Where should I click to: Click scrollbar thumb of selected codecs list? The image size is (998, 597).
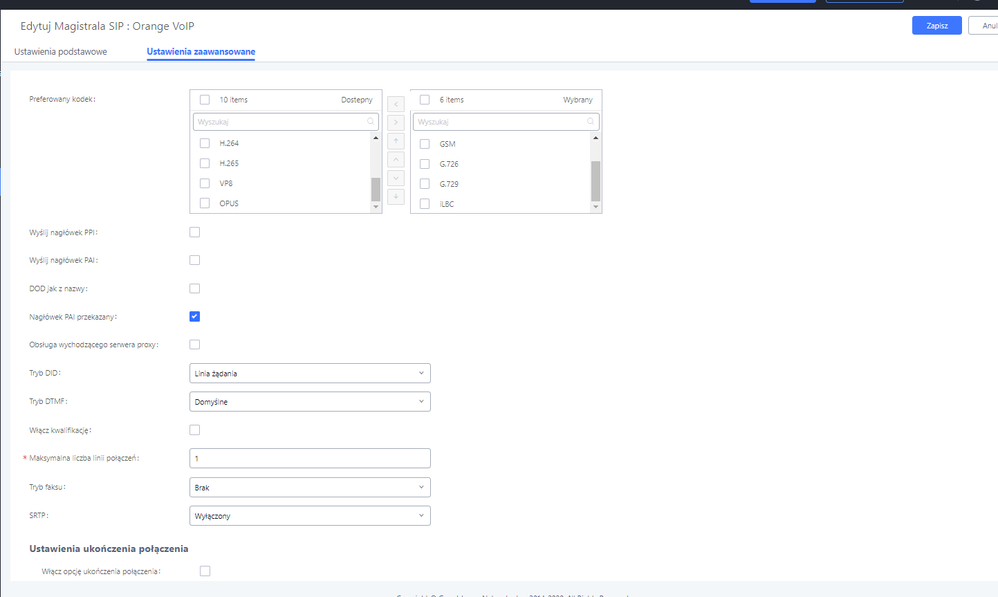(596, 181)
